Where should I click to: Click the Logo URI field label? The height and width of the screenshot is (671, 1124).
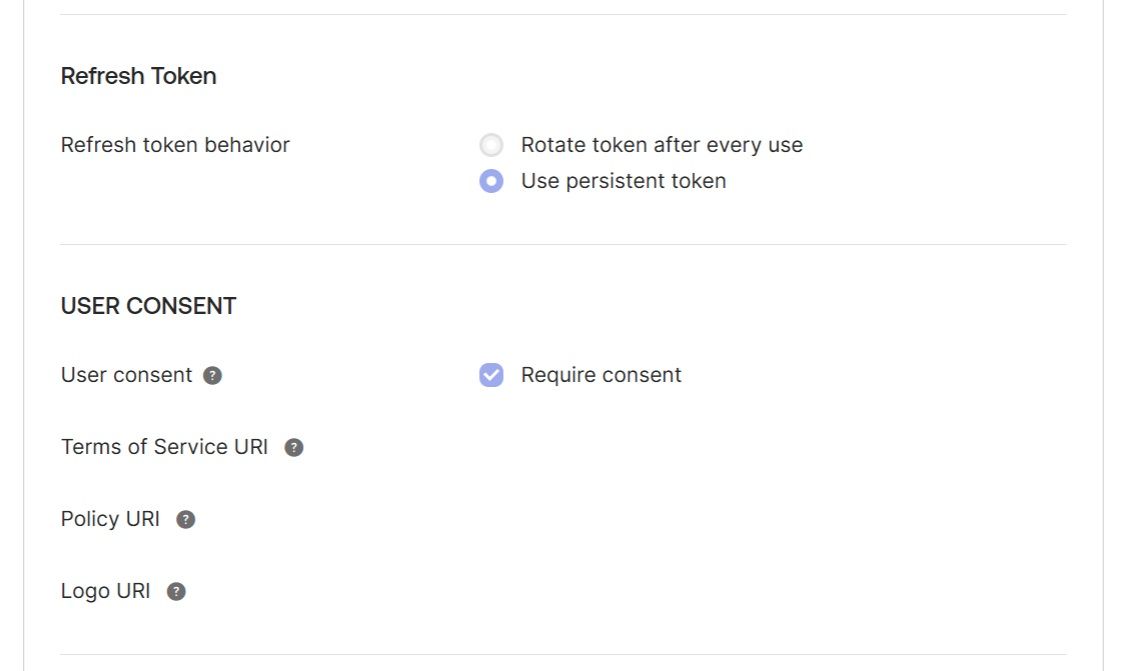[x=105, y=591]
